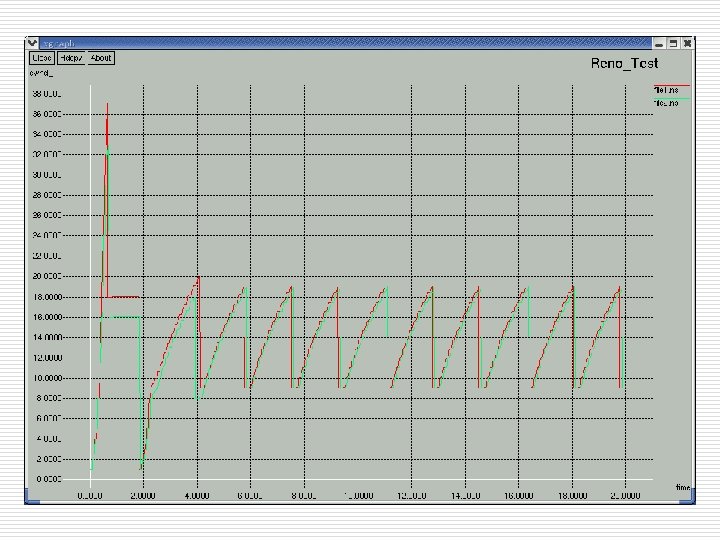This screenshot has height=540, width=720.
Task: Click the tall red peak near top of graph
Action: (107, 124)
